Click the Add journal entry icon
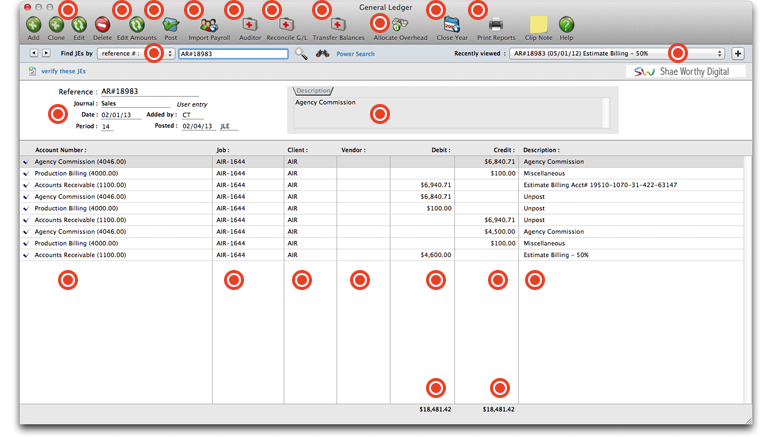This screenshot has height=437, width=760. (x=33, y=25)
